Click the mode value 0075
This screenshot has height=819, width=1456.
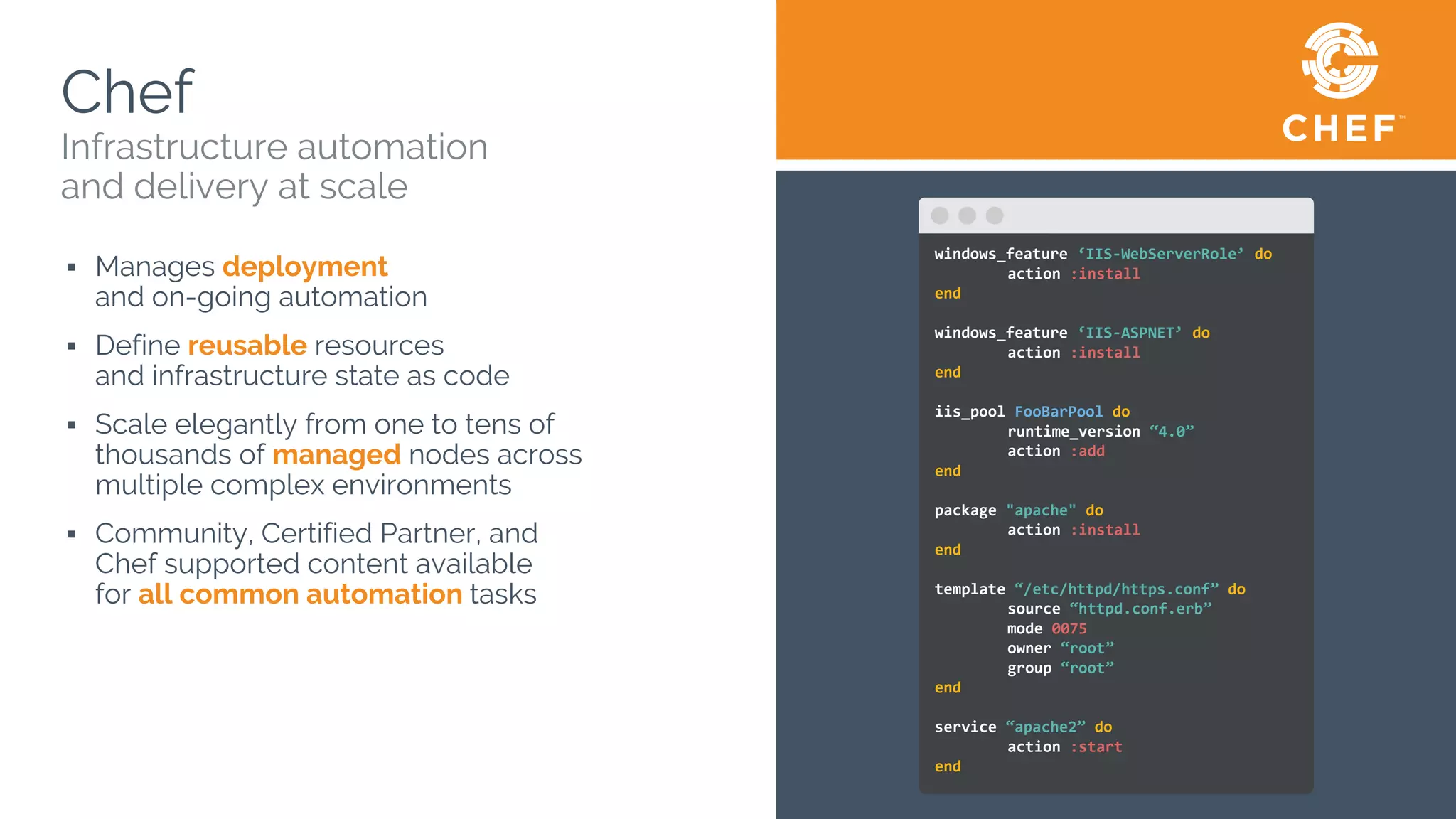(1069, 628)
